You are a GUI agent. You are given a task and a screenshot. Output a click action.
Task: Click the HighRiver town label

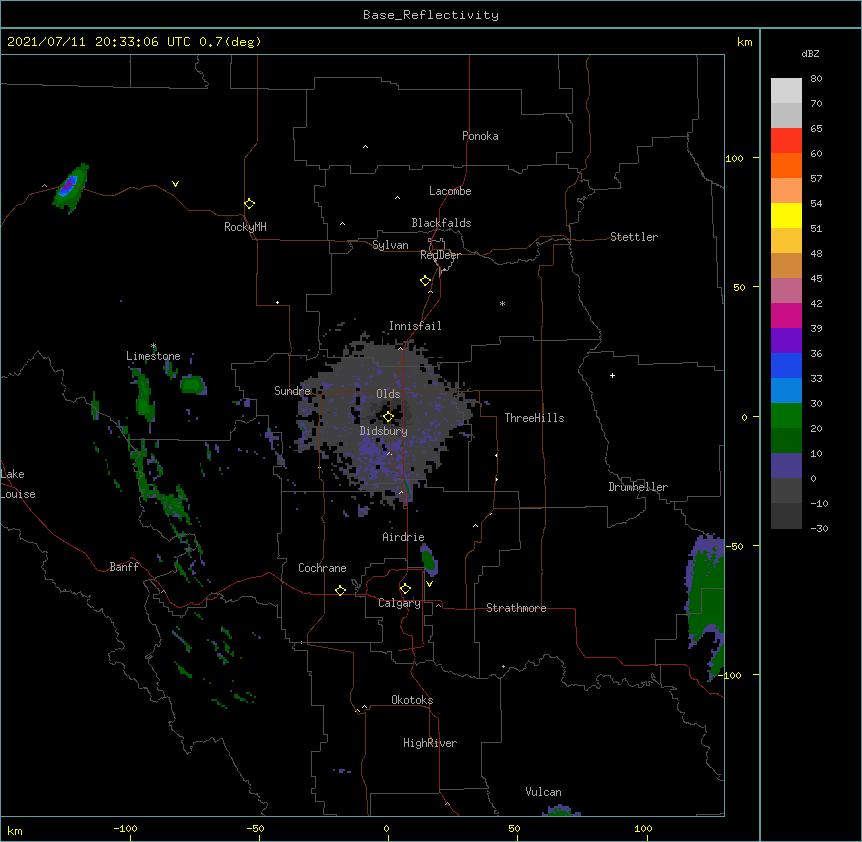coord(430,743)
